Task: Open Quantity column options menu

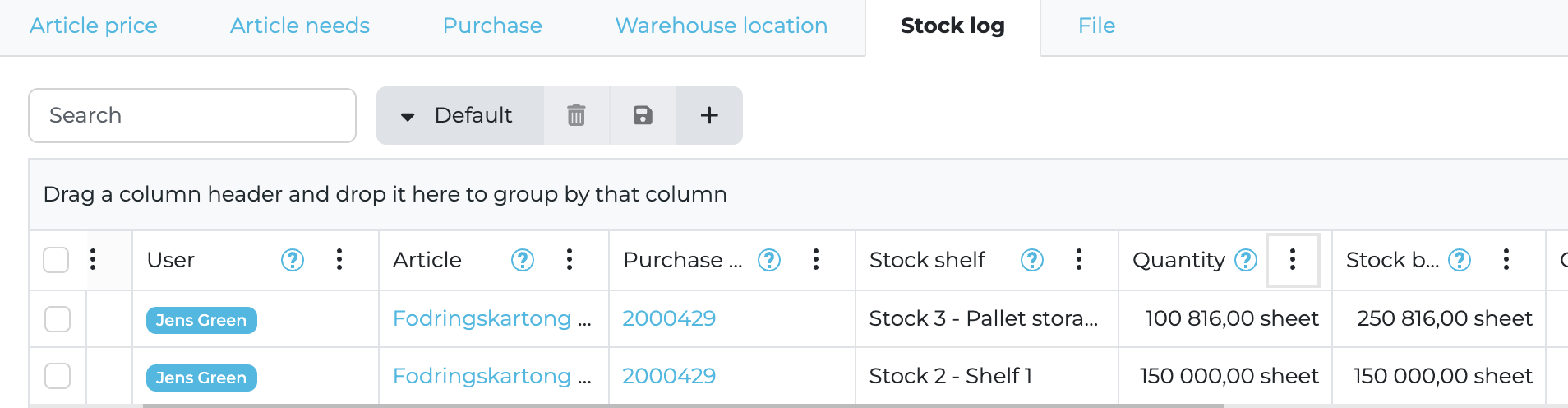Action: click(1293, 260)
